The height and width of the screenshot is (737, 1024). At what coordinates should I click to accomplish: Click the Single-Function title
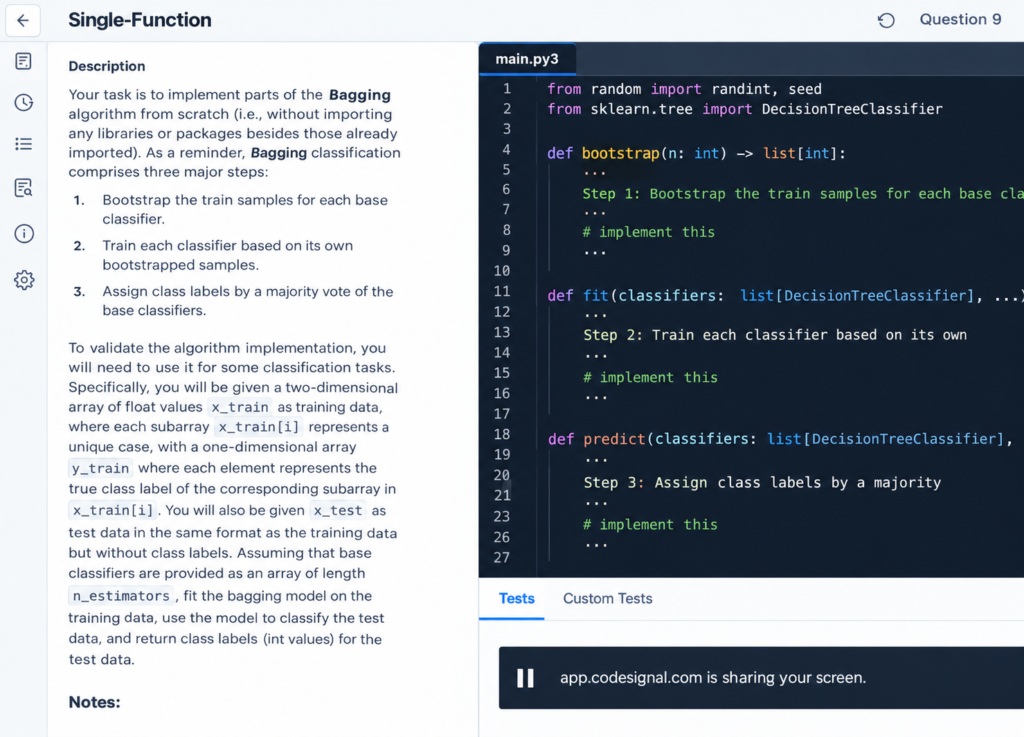pyautogui.click(x=140, y=20)
